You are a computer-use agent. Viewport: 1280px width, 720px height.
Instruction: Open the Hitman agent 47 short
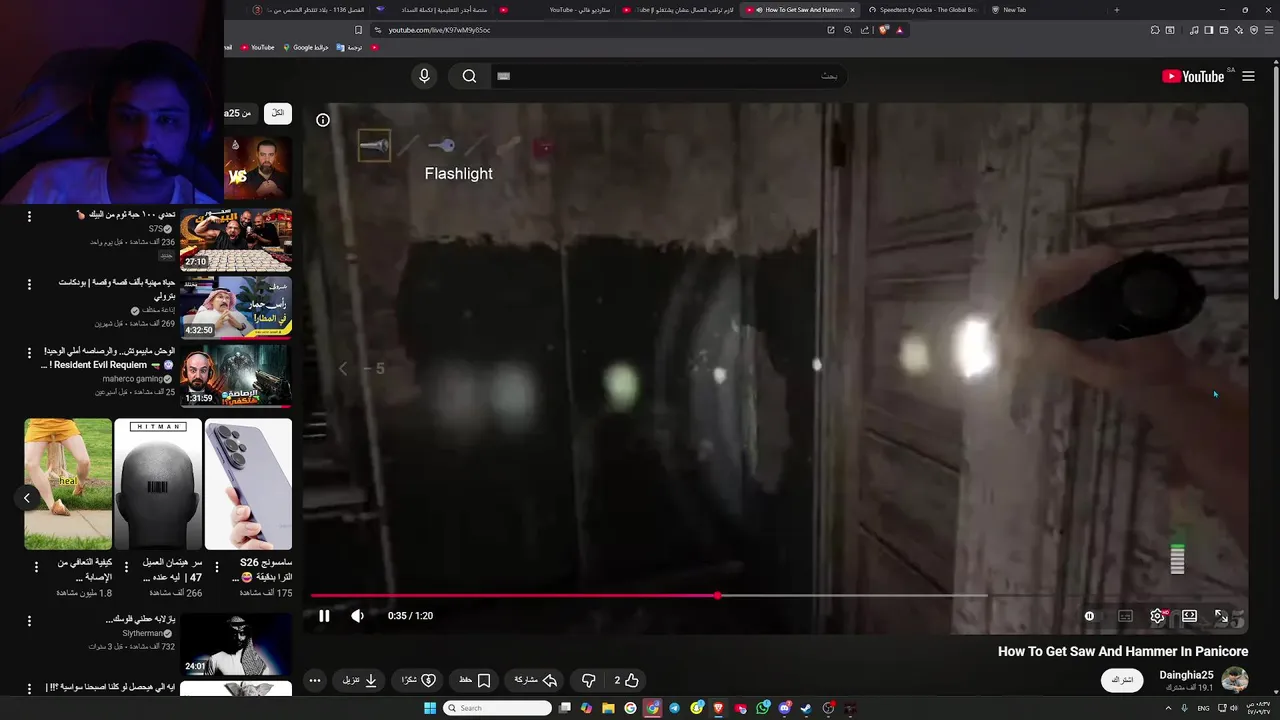158,484
